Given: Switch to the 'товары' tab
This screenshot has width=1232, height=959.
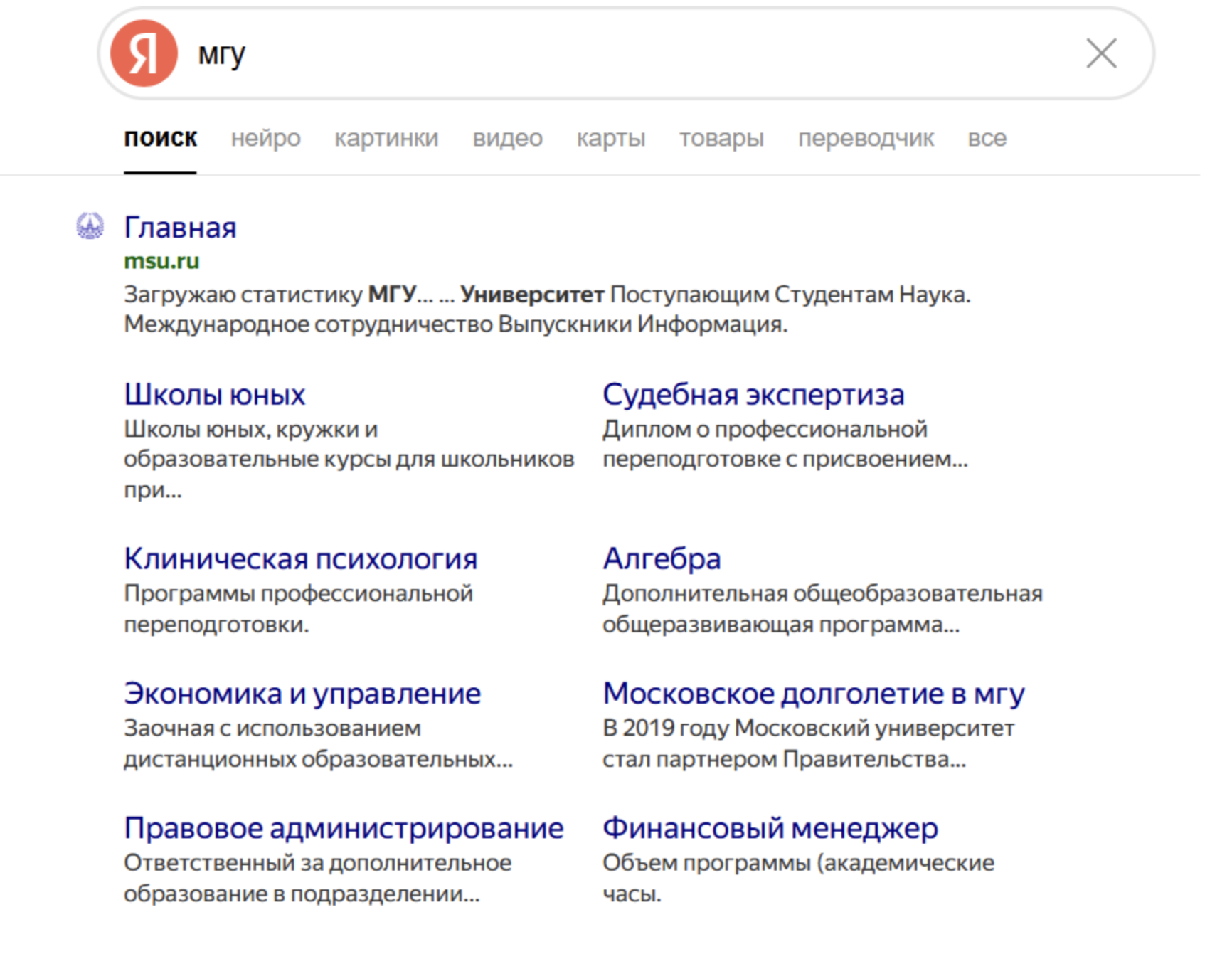Looking at the screenshot, I should click(x=721, y=138).
